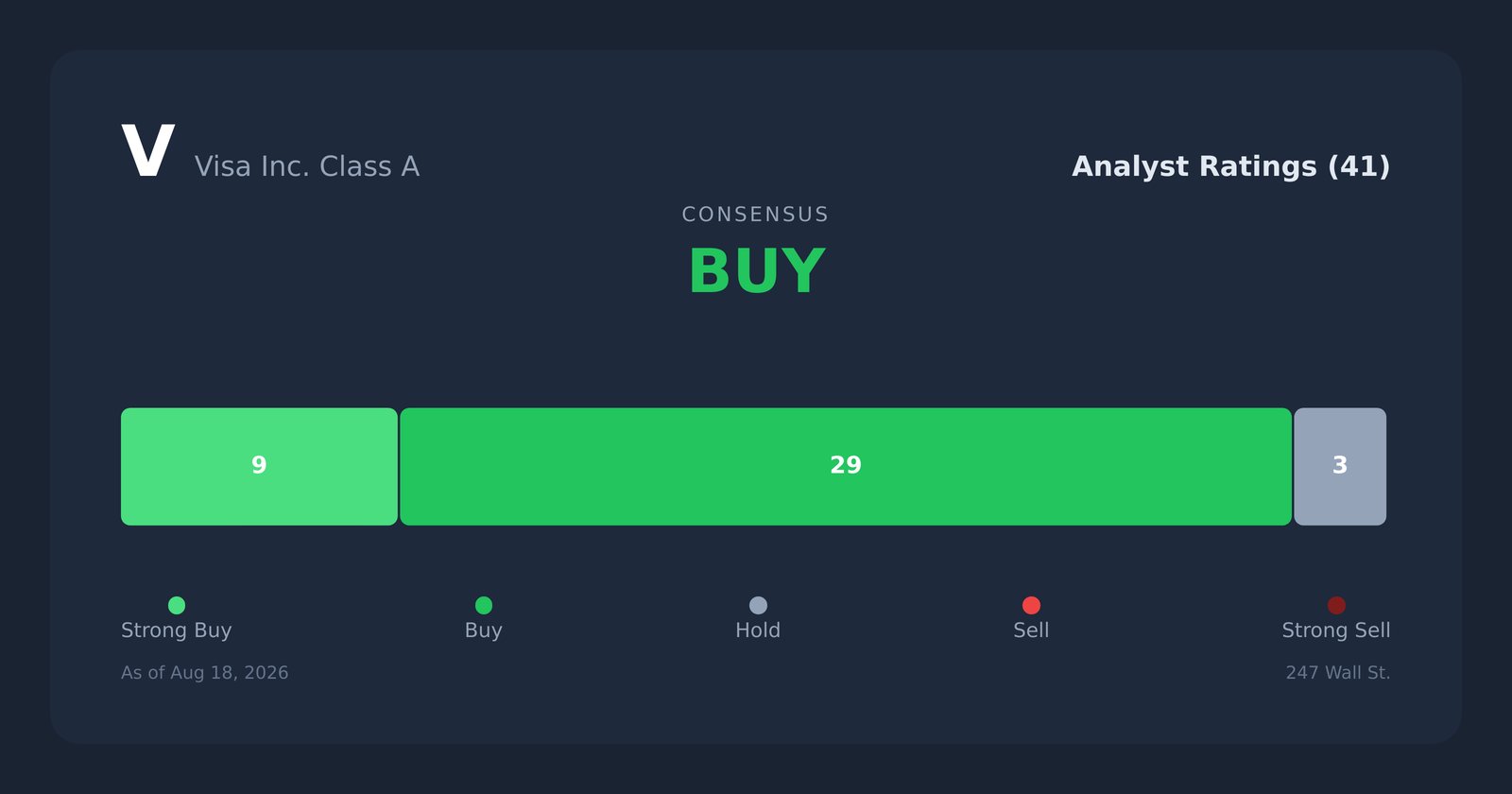Click the dark red Strong Sell dot
The height and width of the screenshot is (794, 1512).
coord(1336,605)
